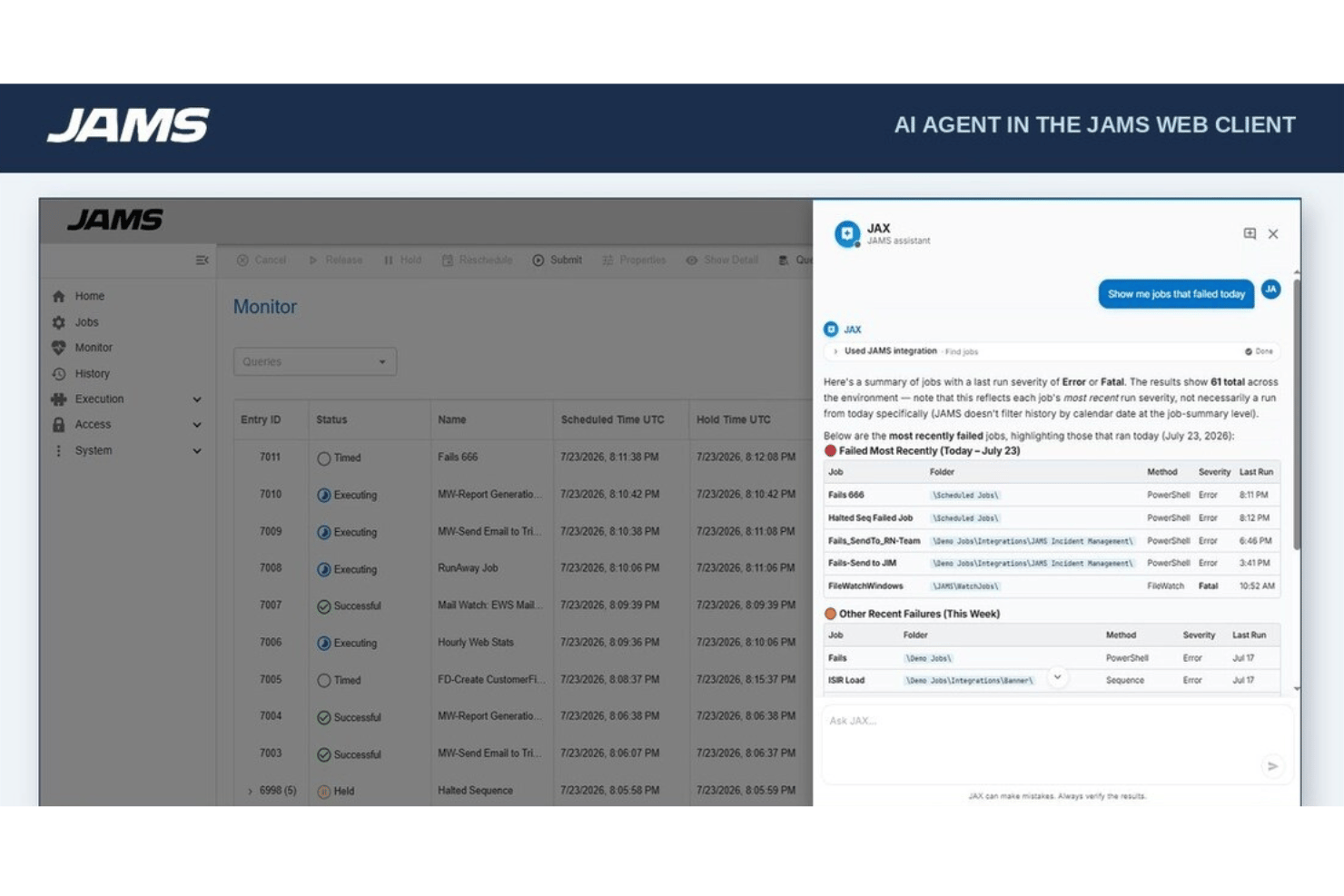
Task: Click the Release toolbar button
Action: (x=335, y=261)
